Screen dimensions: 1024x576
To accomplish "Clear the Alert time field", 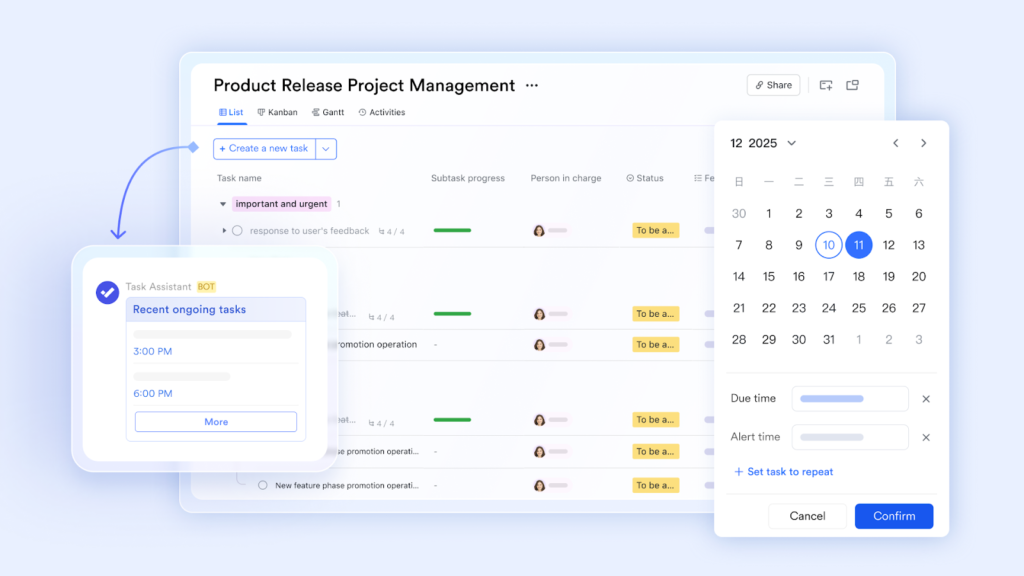I will [x=926, y=437].
